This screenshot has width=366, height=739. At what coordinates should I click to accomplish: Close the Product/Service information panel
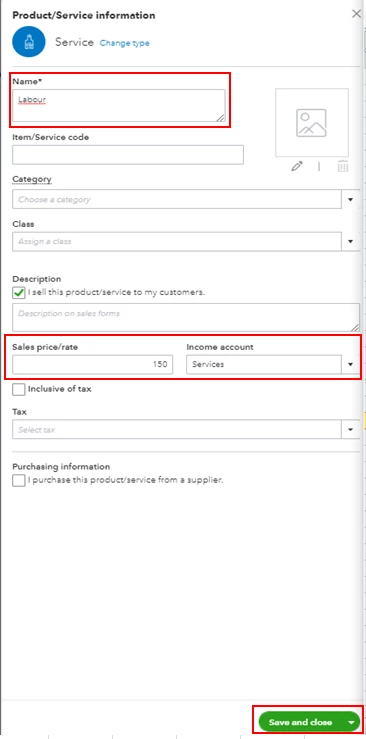click(x=357, y=14)
